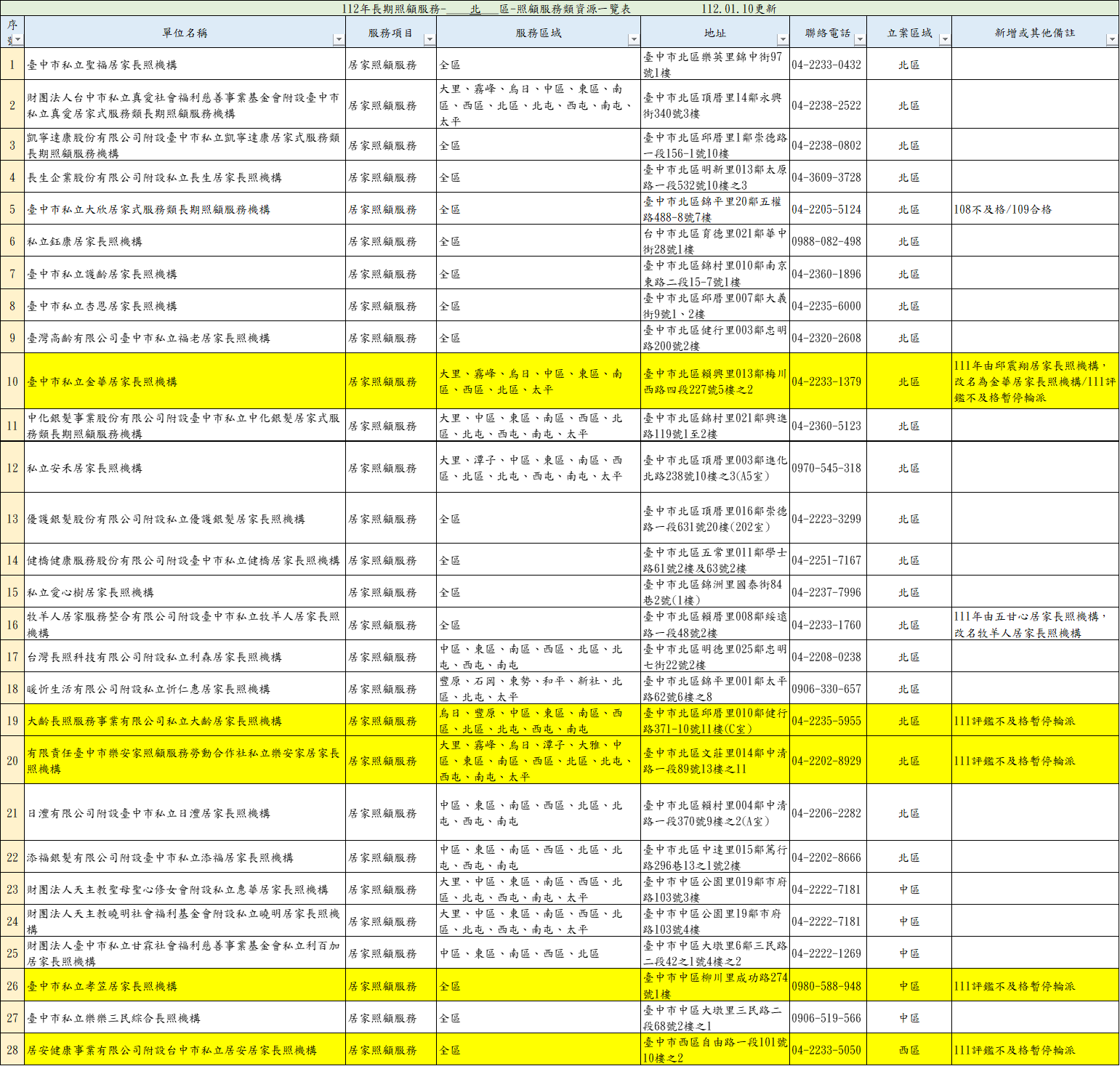This screenshot has width=1120, height=1066.
Task: Select the cell 臺中市私立杏恩居家長照機構
Action: click(185, 306)
